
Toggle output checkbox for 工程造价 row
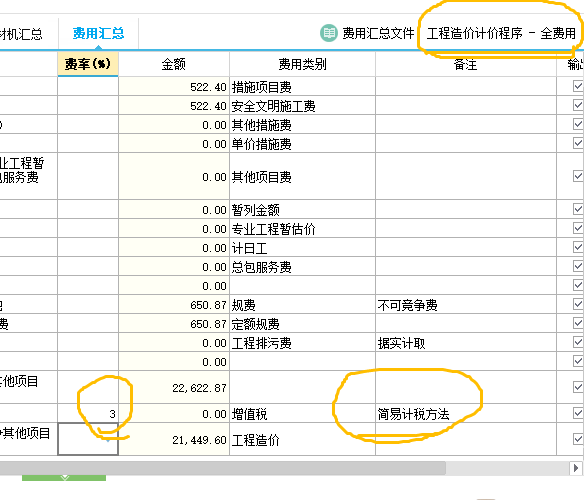578,439
